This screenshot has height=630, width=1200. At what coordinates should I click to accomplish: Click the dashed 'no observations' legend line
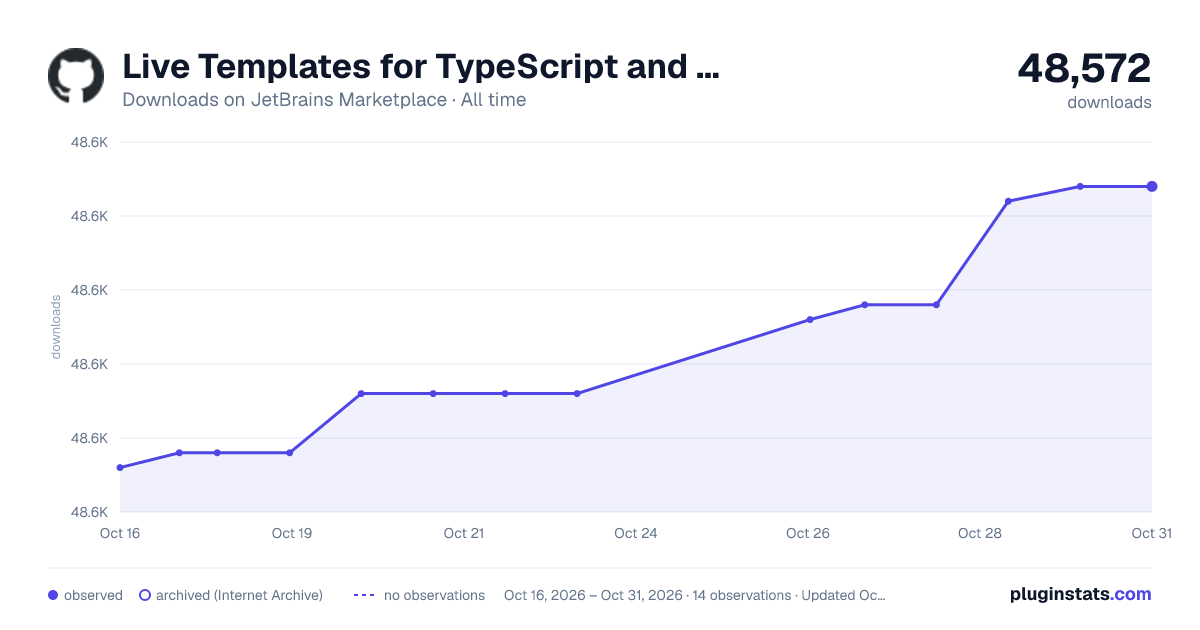tap(364, 595)
